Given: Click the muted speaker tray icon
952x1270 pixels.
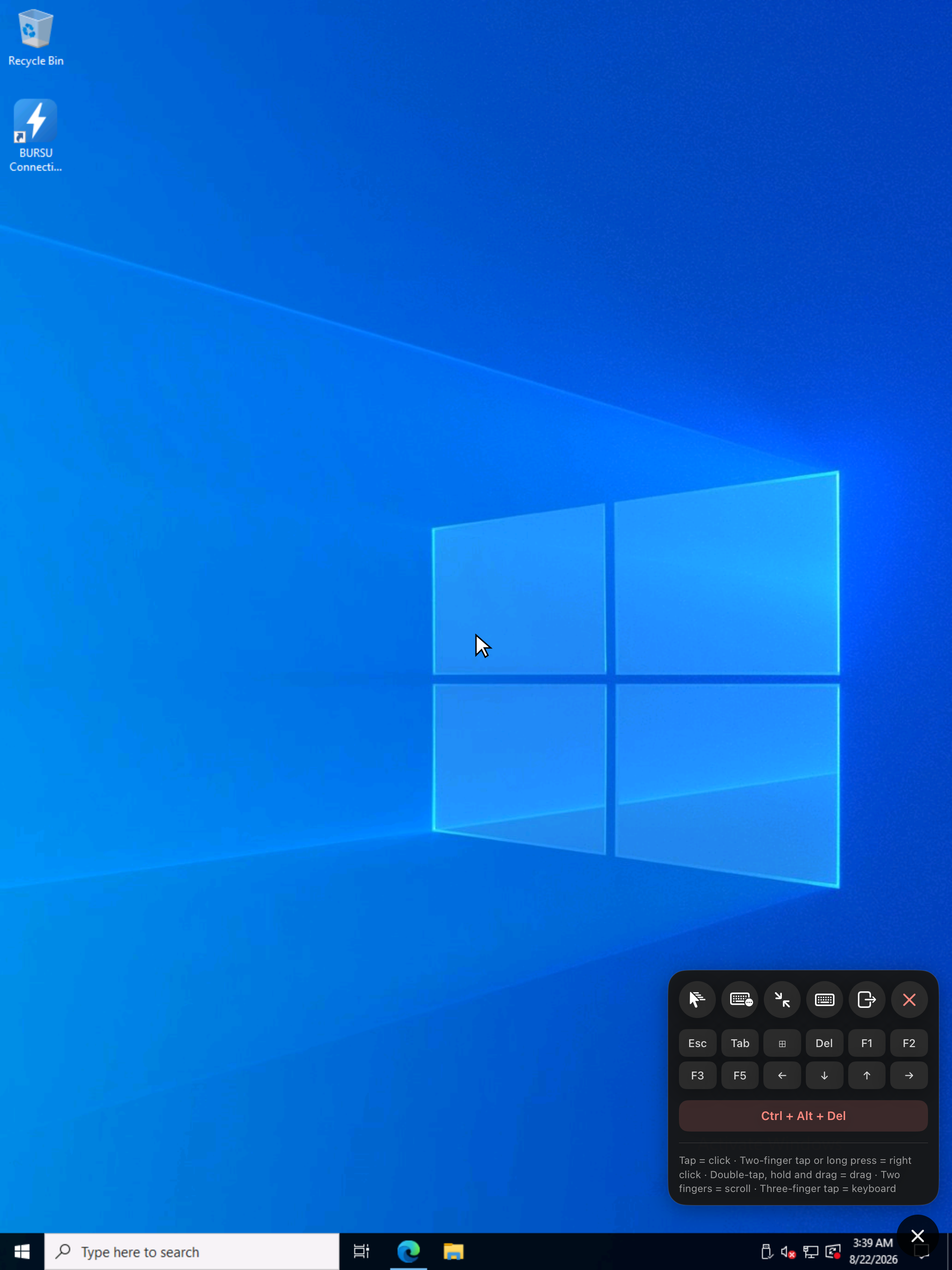Looking at the screenshot, I should coord(788,1252).
